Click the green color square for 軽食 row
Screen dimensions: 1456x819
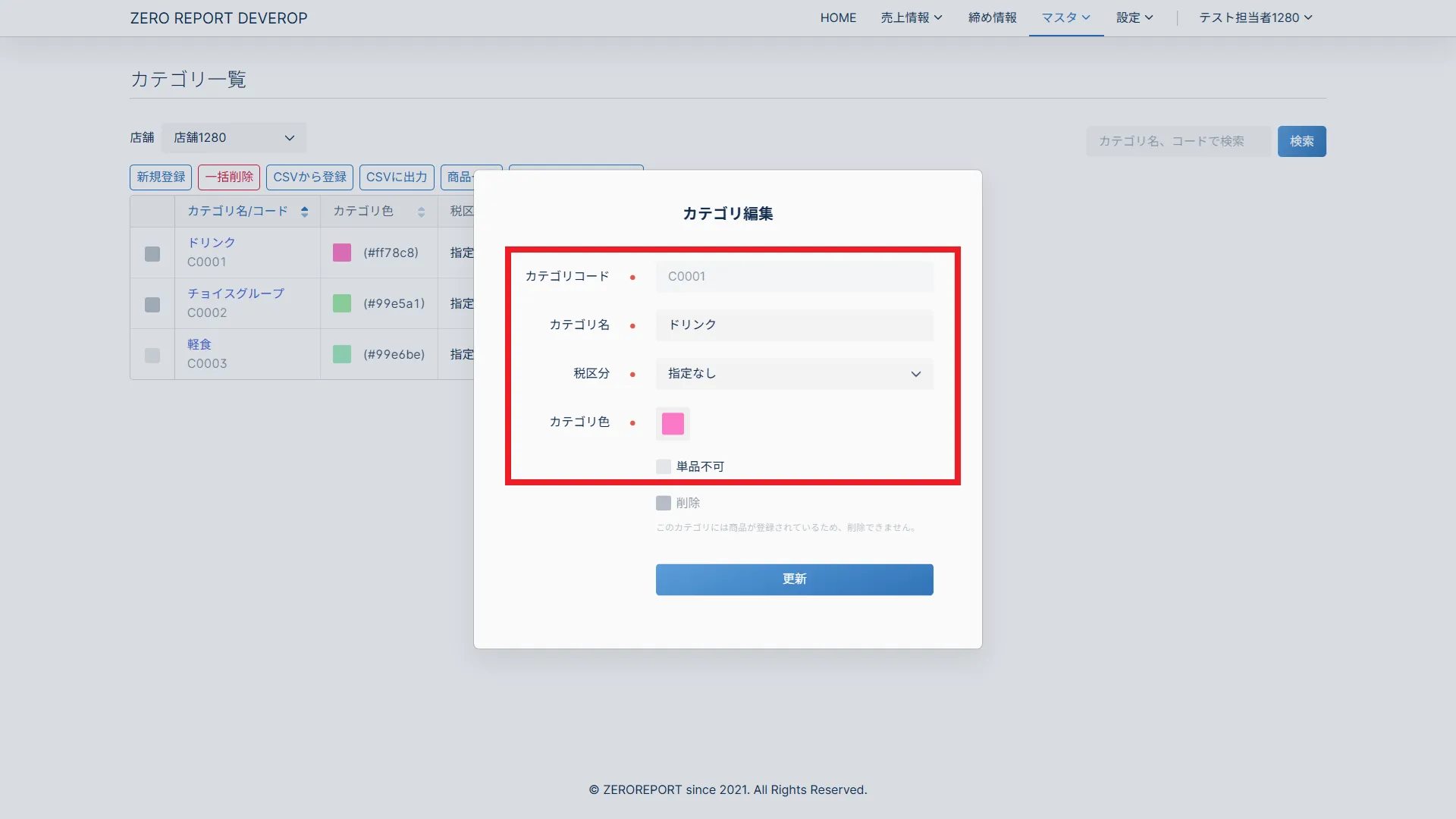tap(342, 354)
